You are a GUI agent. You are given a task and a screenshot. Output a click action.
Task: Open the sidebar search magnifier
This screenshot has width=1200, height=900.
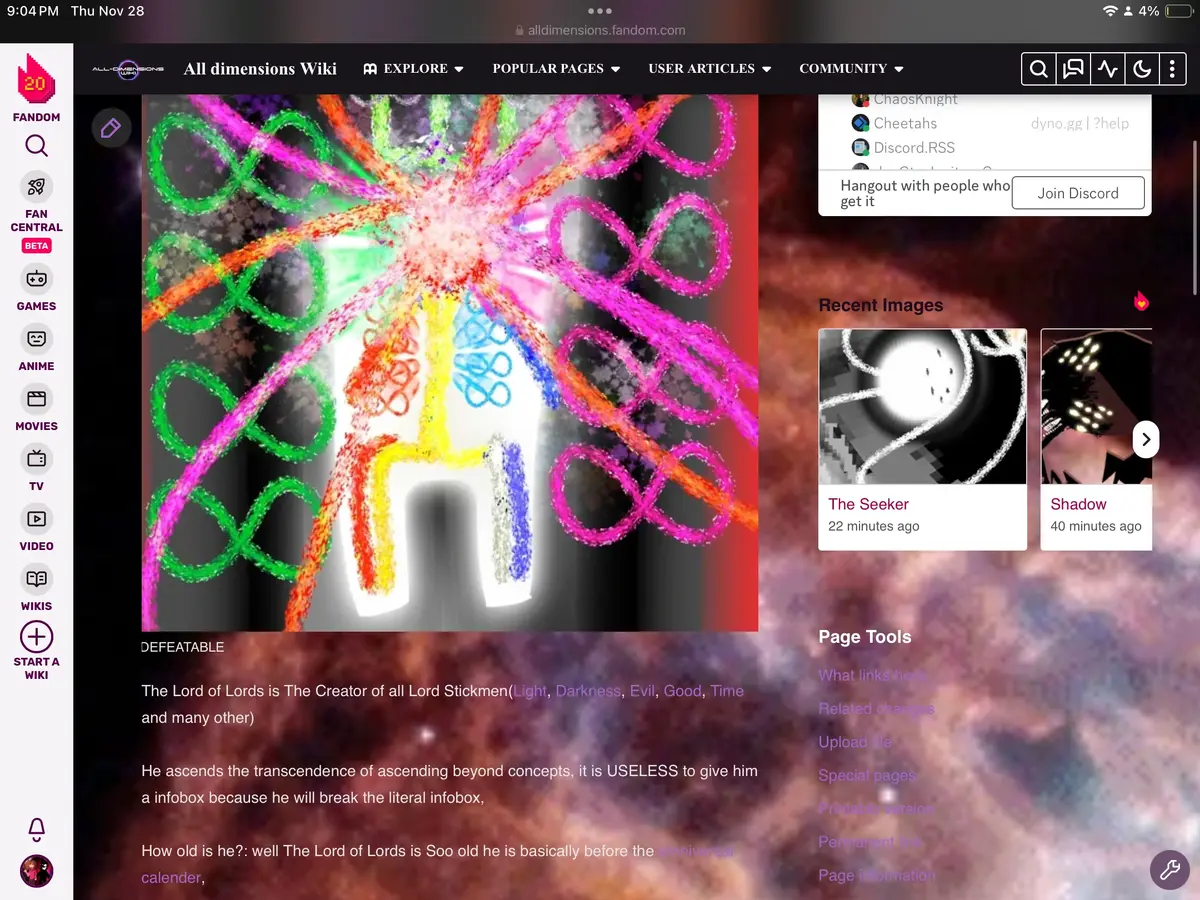(x=36, y=147)
